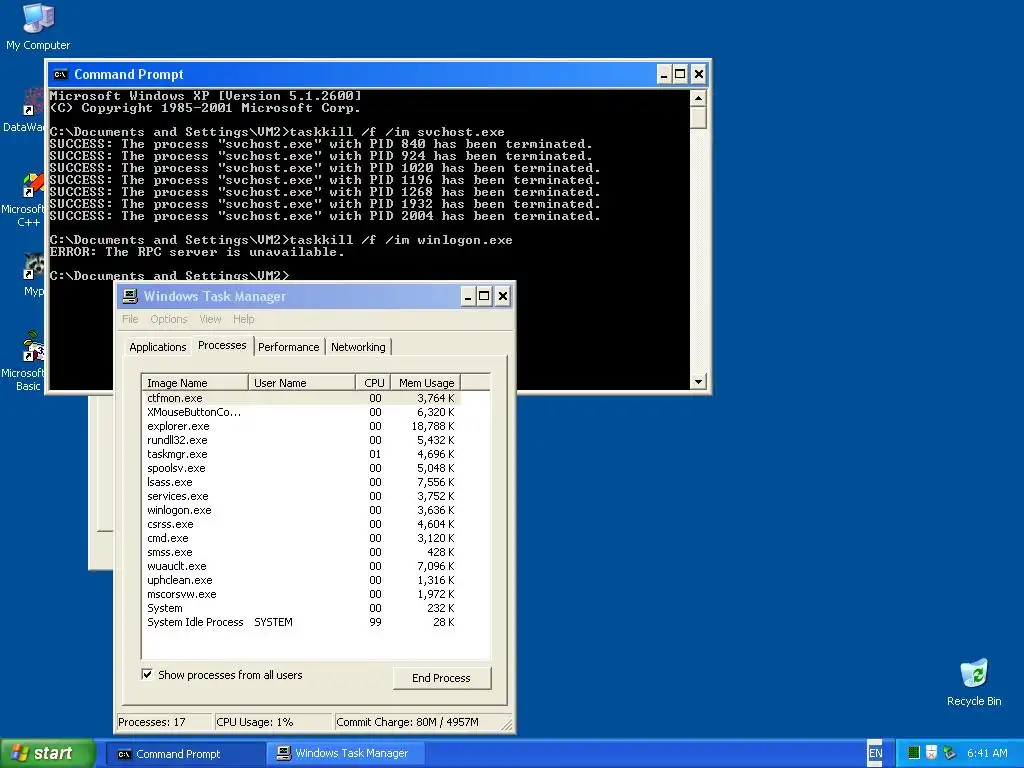Open the Microsoft Basic desktop shortcut
Viewport: 1024px width, 768px height.
[x=26, y=362]
